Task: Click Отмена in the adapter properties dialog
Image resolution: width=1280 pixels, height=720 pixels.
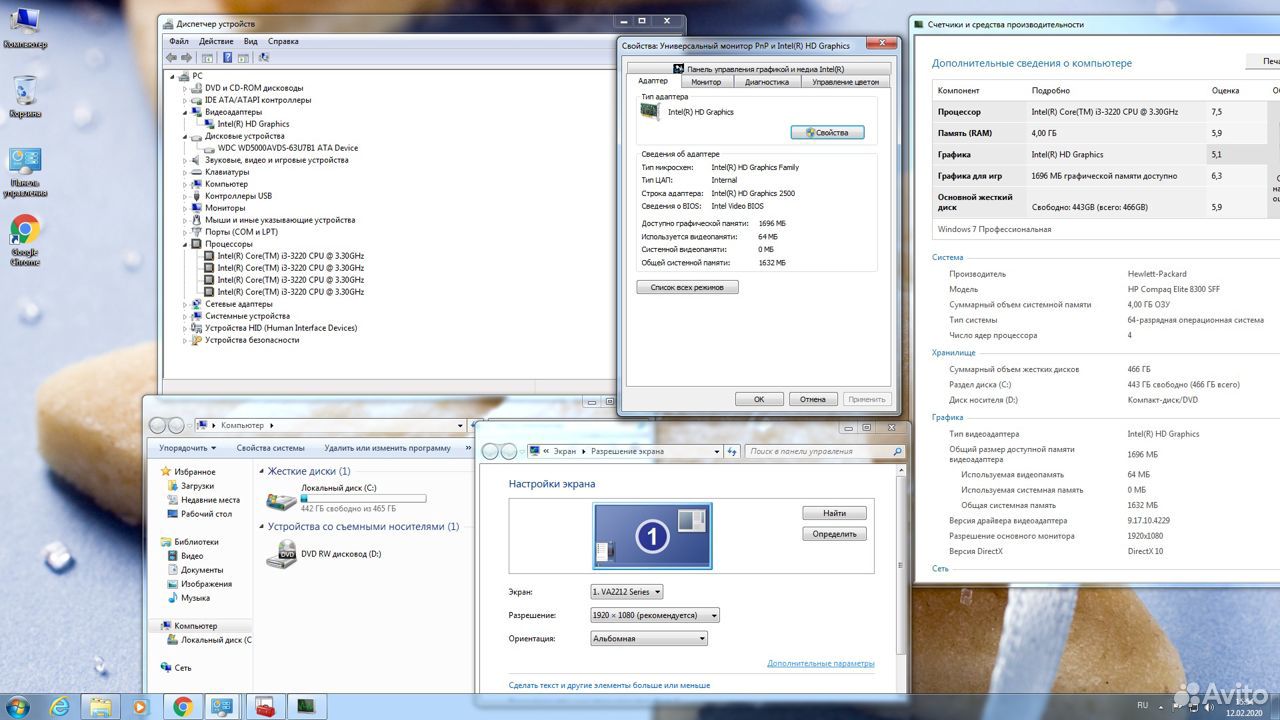Action: pos(813,399)
